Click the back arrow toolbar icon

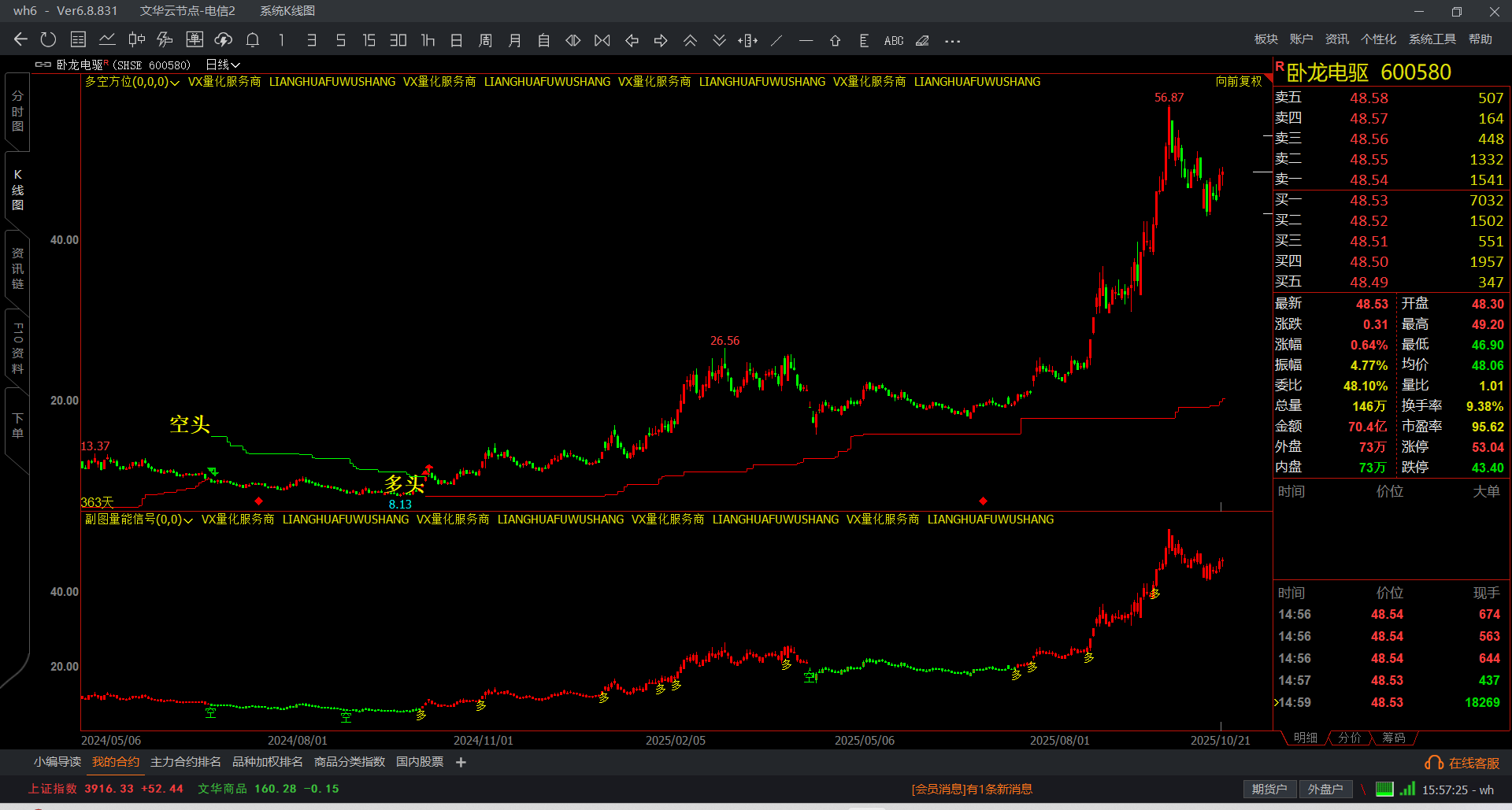coord(20,40)
